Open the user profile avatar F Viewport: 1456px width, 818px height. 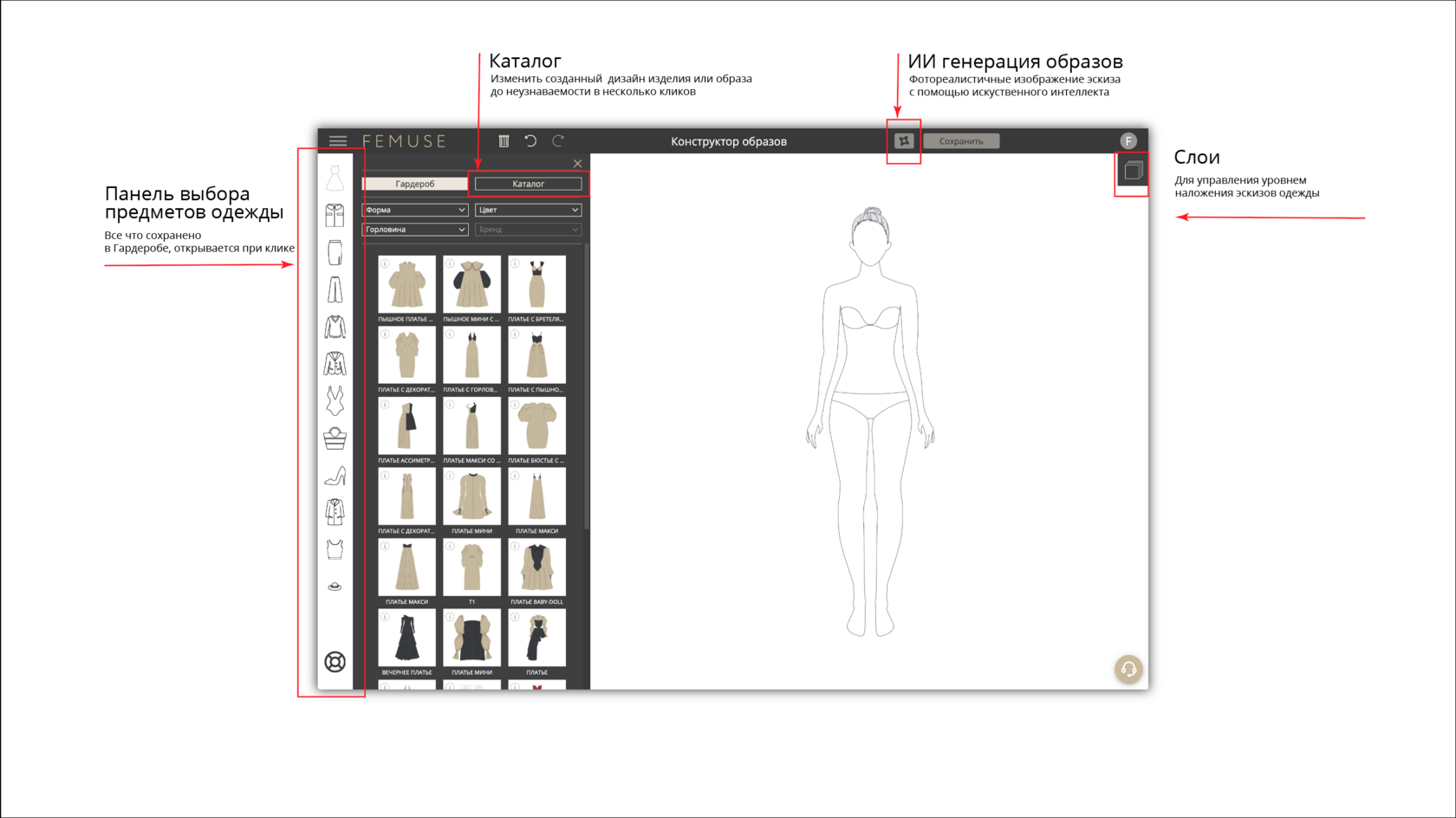point(1128,140)
